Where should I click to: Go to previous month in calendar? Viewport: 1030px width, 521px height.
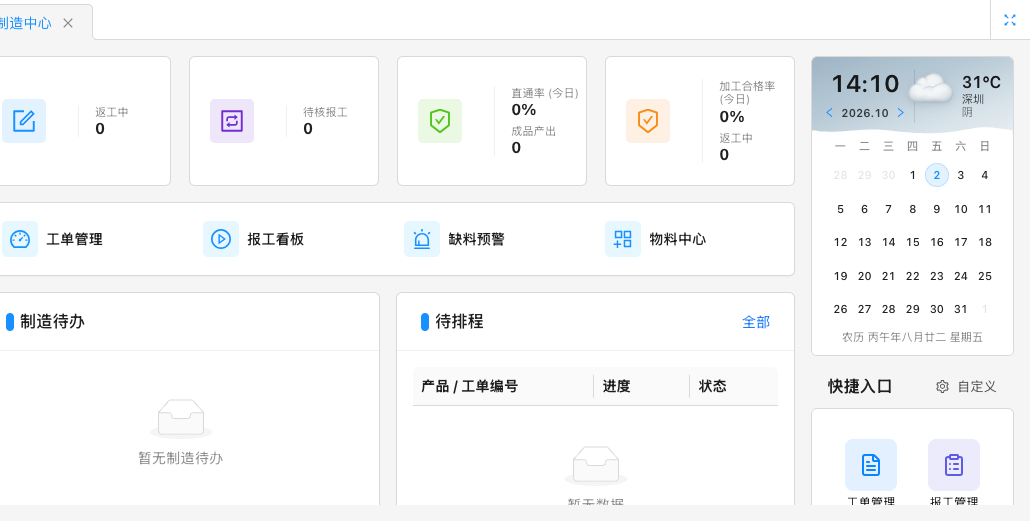[829, 113]
